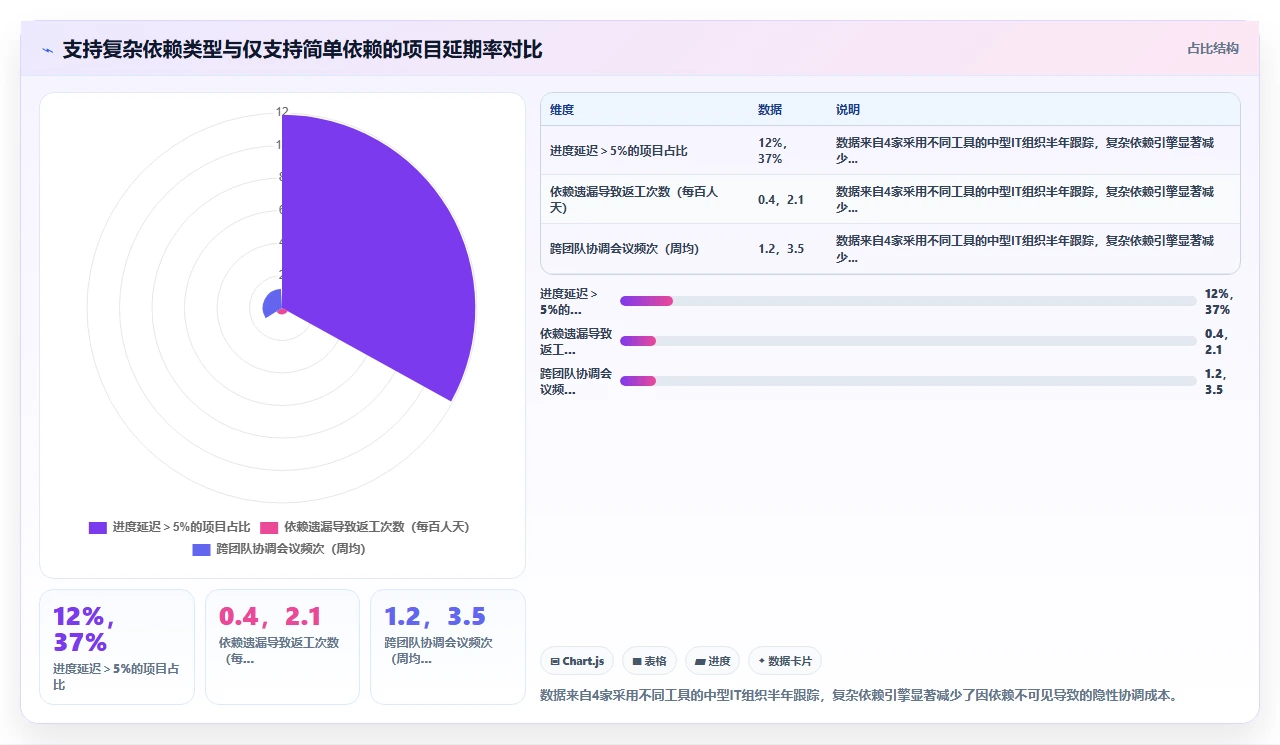Screen dimensions: 1280x745
Task: Open the 12%，37% data card
Action: (x=117, y=647)
